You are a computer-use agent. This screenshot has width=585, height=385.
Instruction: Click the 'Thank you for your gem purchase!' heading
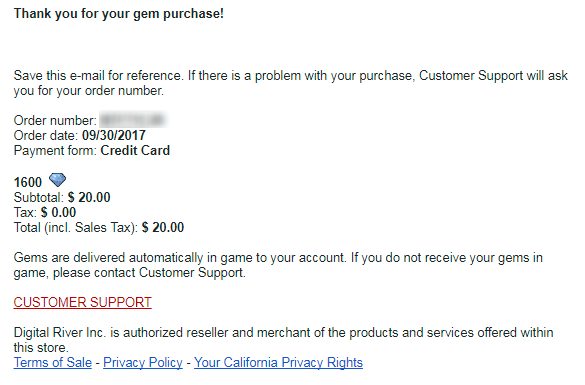[x=119, y=13]
